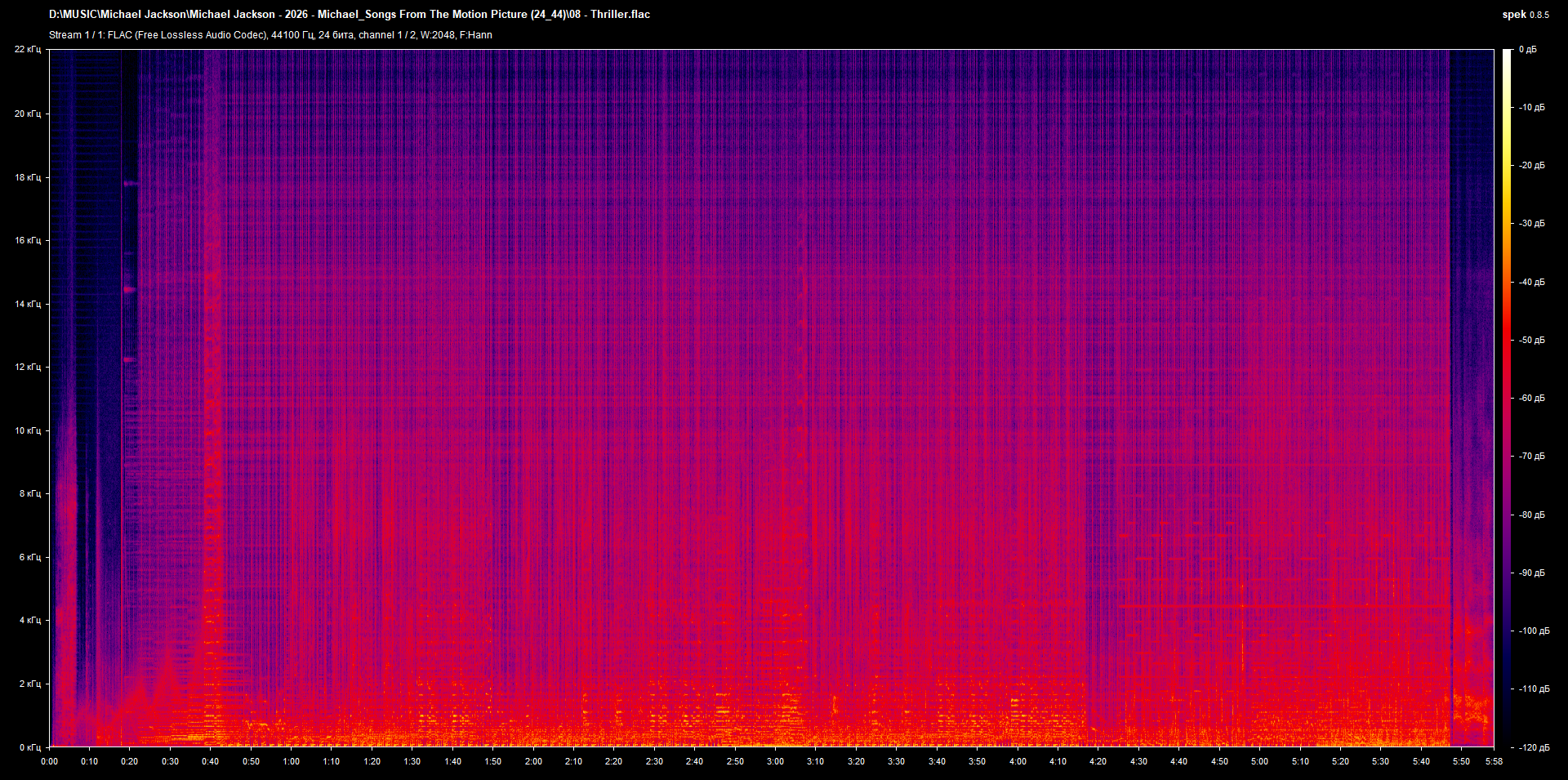Viewport: 1568px width, 780px height.
Task: Click the 0:30 time axis label
Action: point(170,761)
